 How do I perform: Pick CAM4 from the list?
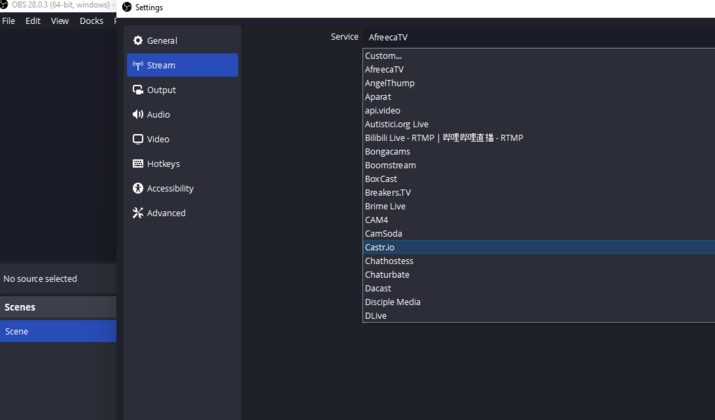(x=539, y=220)
